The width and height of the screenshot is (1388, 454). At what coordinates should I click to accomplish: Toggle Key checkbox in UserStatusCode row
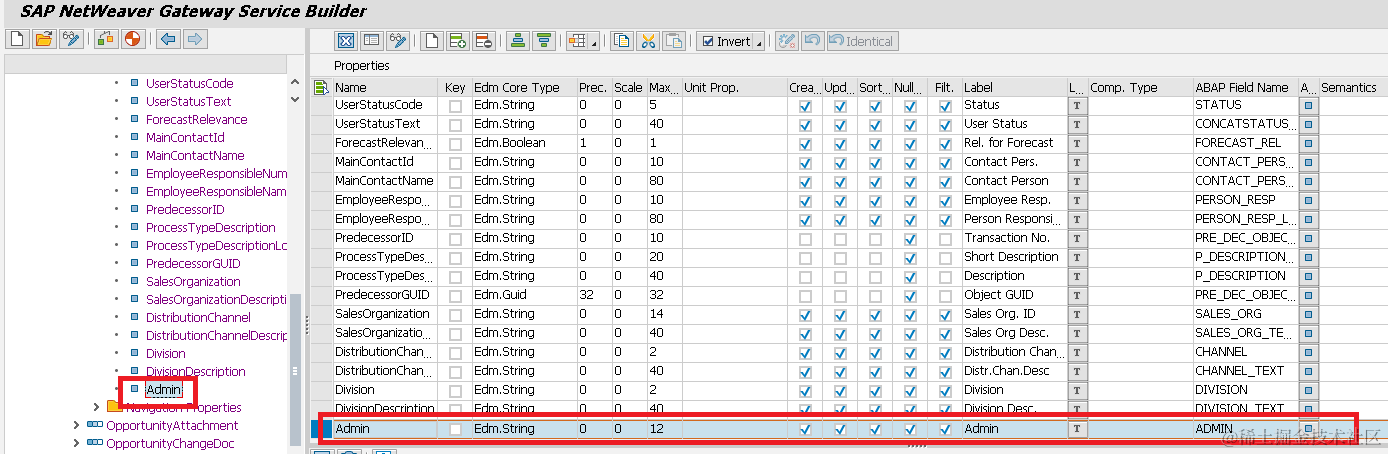pyautogui.click(x=455, y=106)
